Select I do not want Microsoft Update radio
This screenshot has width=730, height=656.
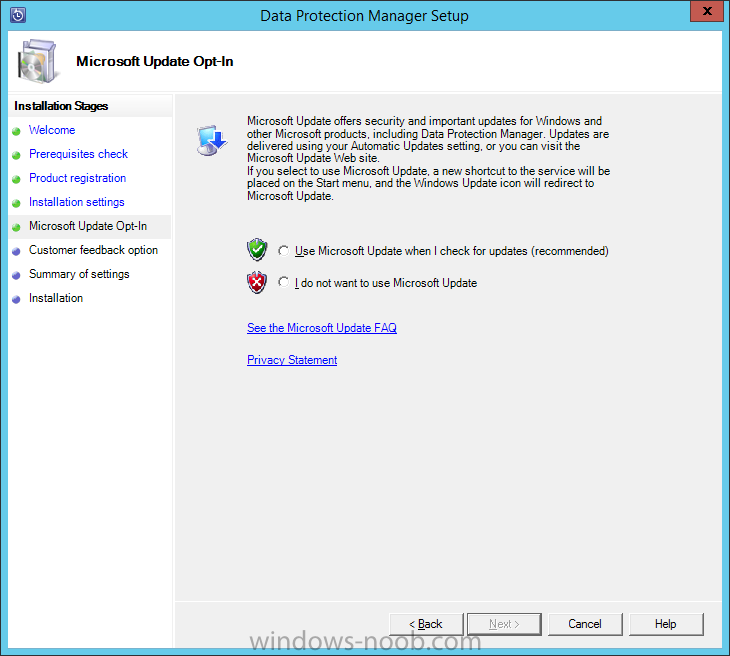click(x=284, y=282)
